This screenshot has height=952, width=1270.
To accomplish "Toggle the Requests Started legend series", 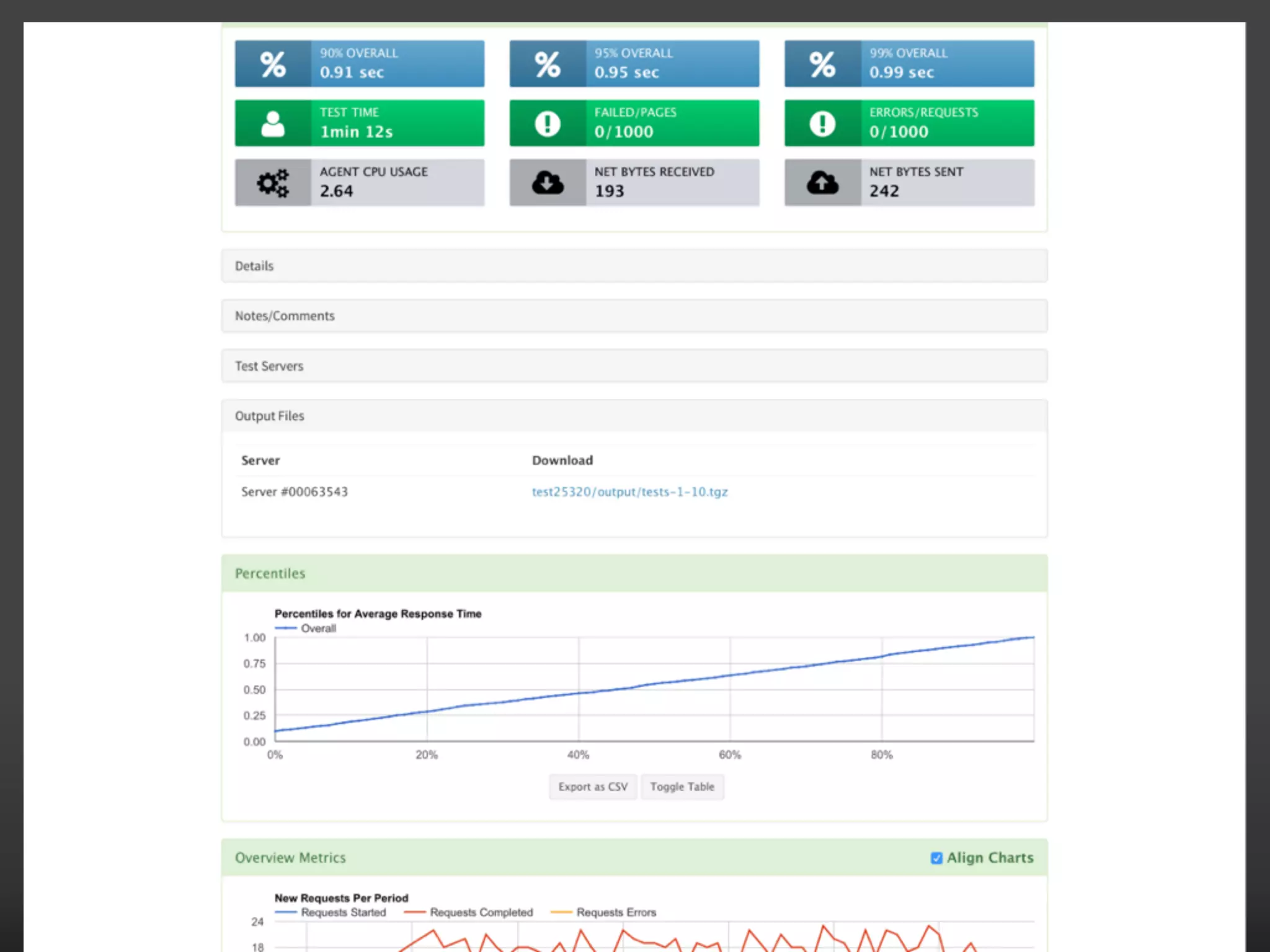I will (343, 912).
